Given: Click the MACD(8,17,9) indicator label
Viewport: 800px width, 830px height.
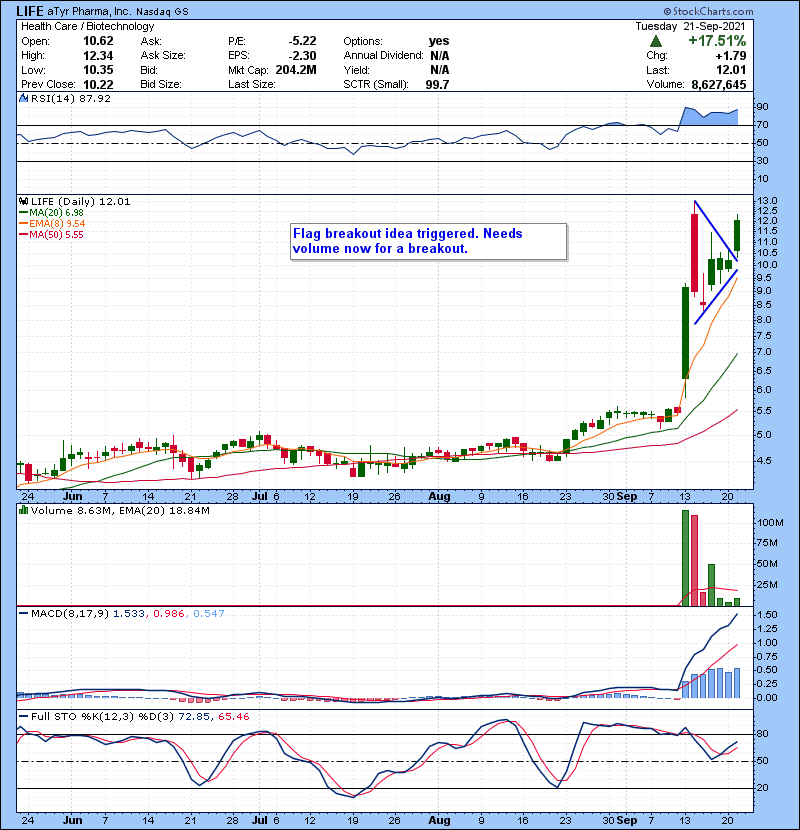Looking at the screenshot, I should (x=70, y=614).
